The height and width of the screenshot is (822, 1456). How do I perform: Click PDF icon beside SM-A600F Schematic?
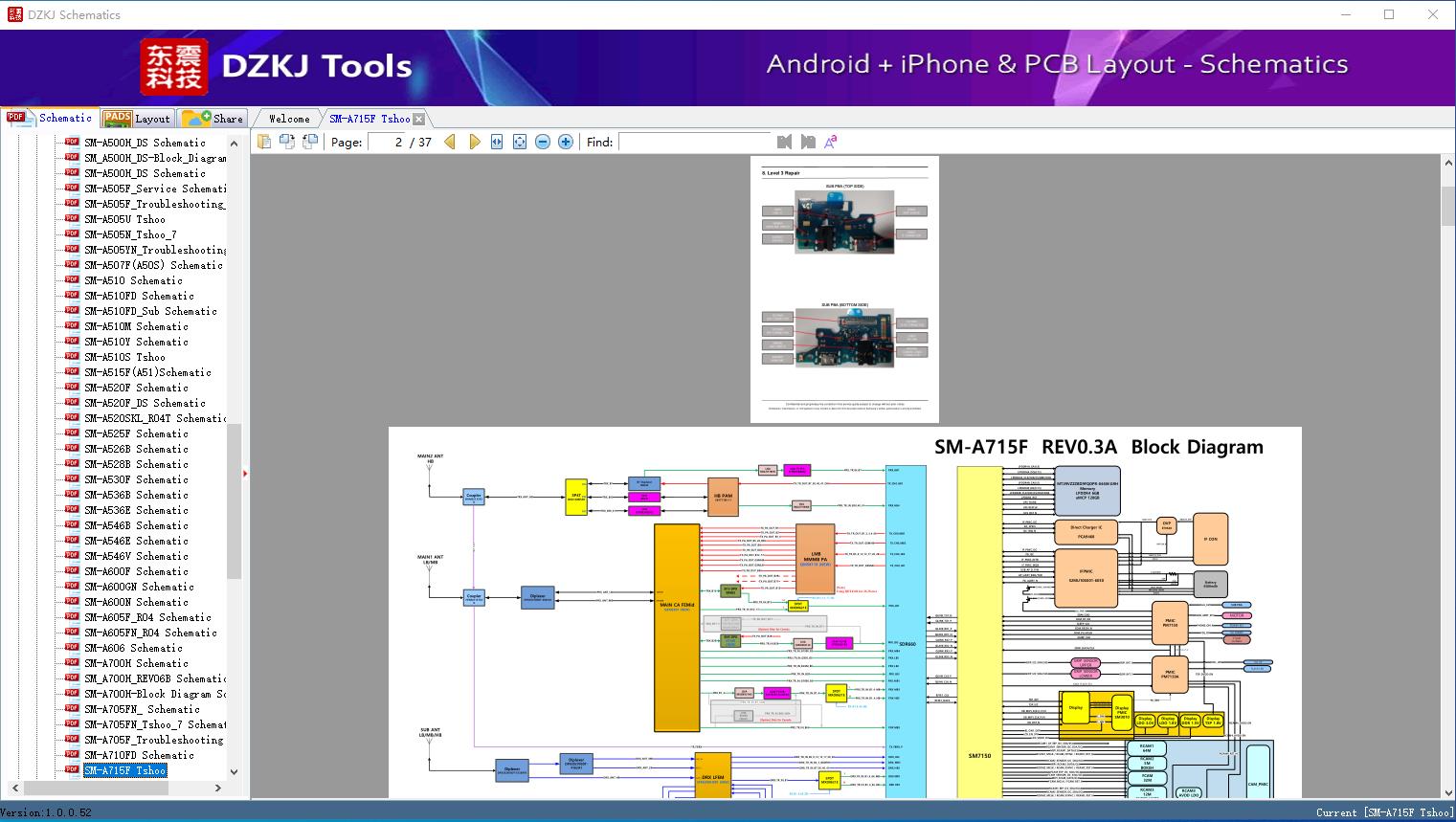click(72, 571)
